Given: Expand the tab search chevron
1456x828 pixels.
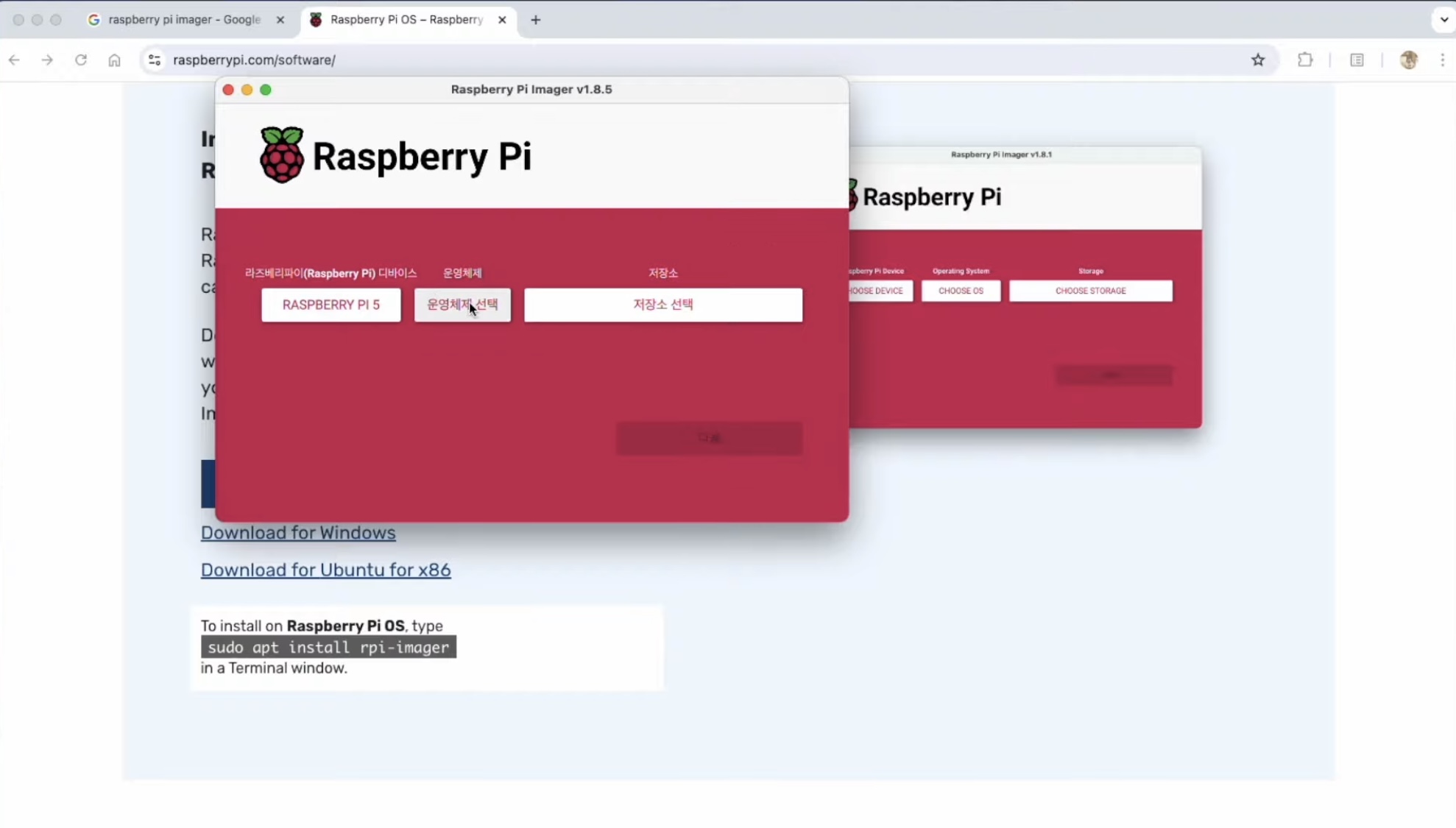Looking at the screenshot, I should coord(1443,20).
